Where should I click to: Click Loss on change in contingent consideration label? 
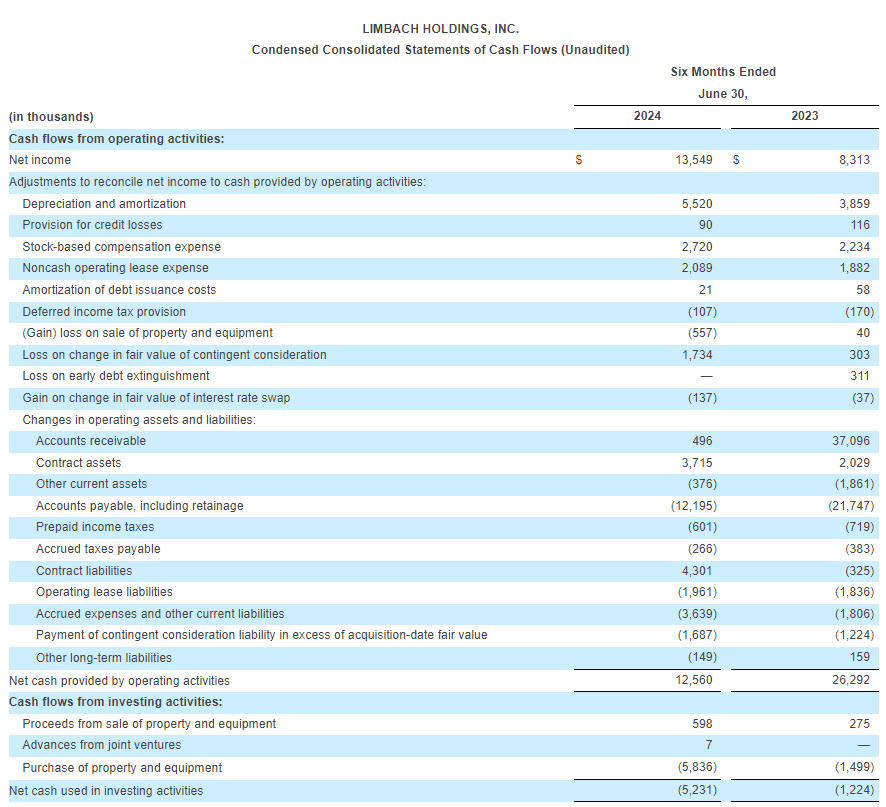point(175,355)
